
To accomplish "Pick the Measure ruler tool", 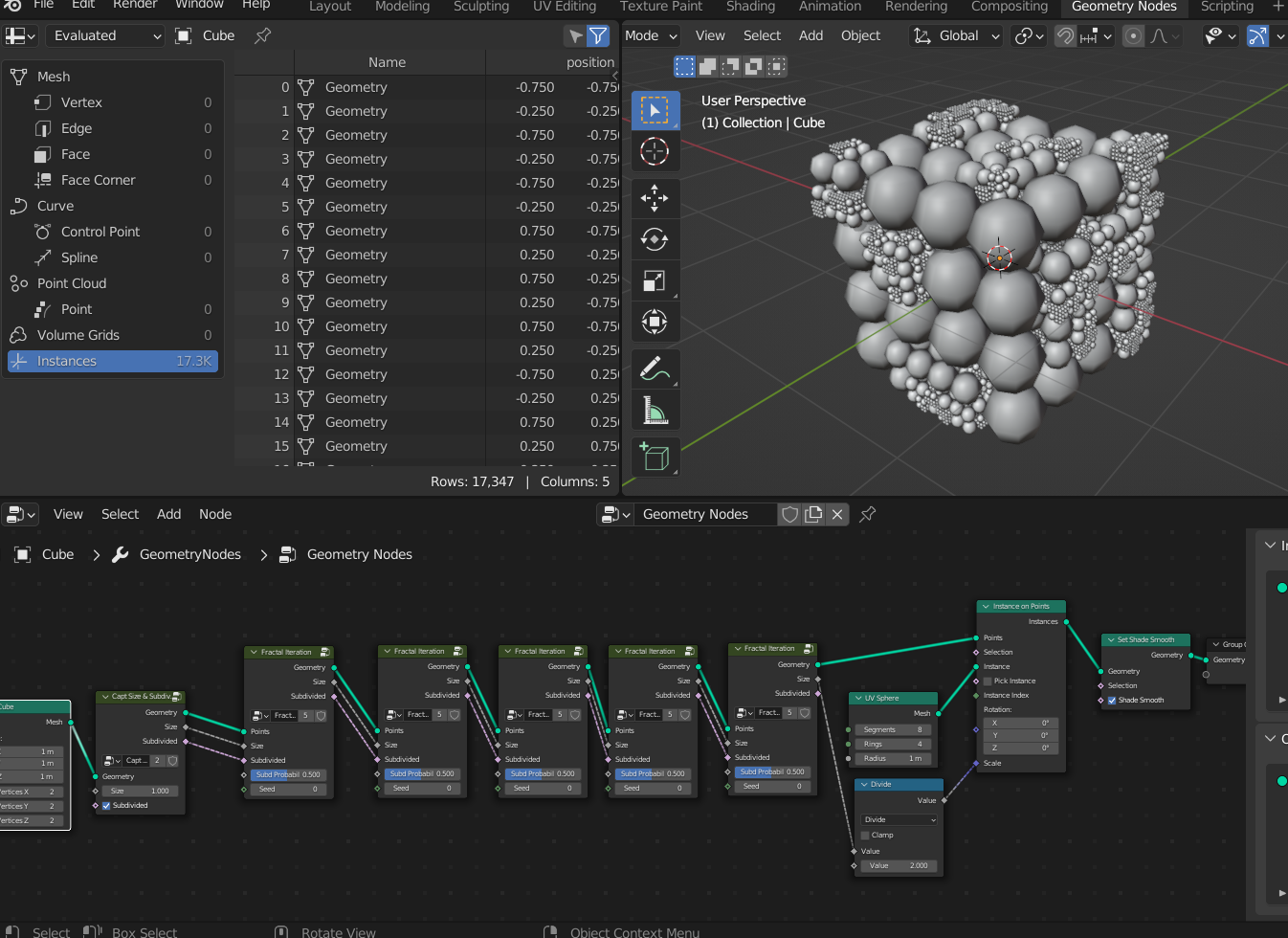I will click(655, 411).
